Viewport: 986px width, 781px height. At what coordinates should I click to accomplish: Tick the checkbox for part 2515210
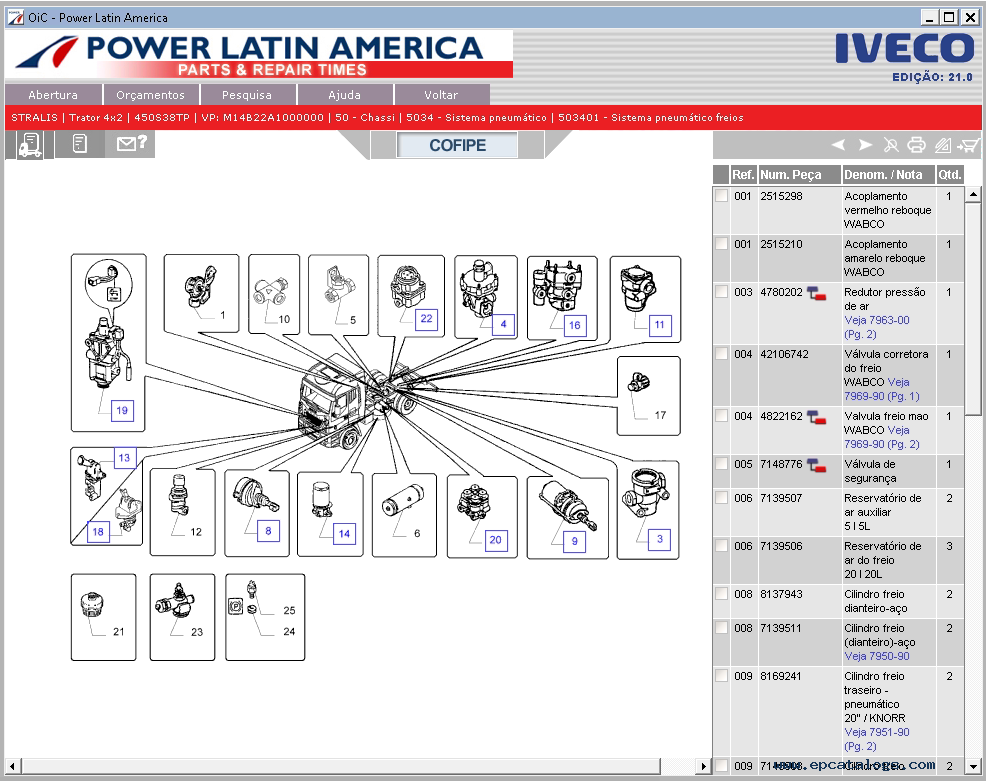[x=721, y=243]
